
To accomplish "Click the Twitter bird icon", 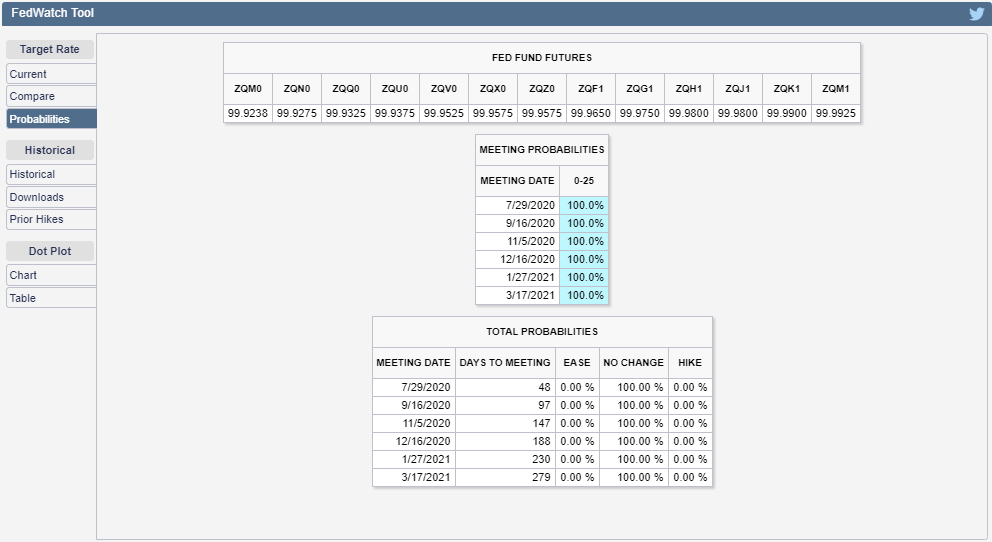I will (977, 14).
